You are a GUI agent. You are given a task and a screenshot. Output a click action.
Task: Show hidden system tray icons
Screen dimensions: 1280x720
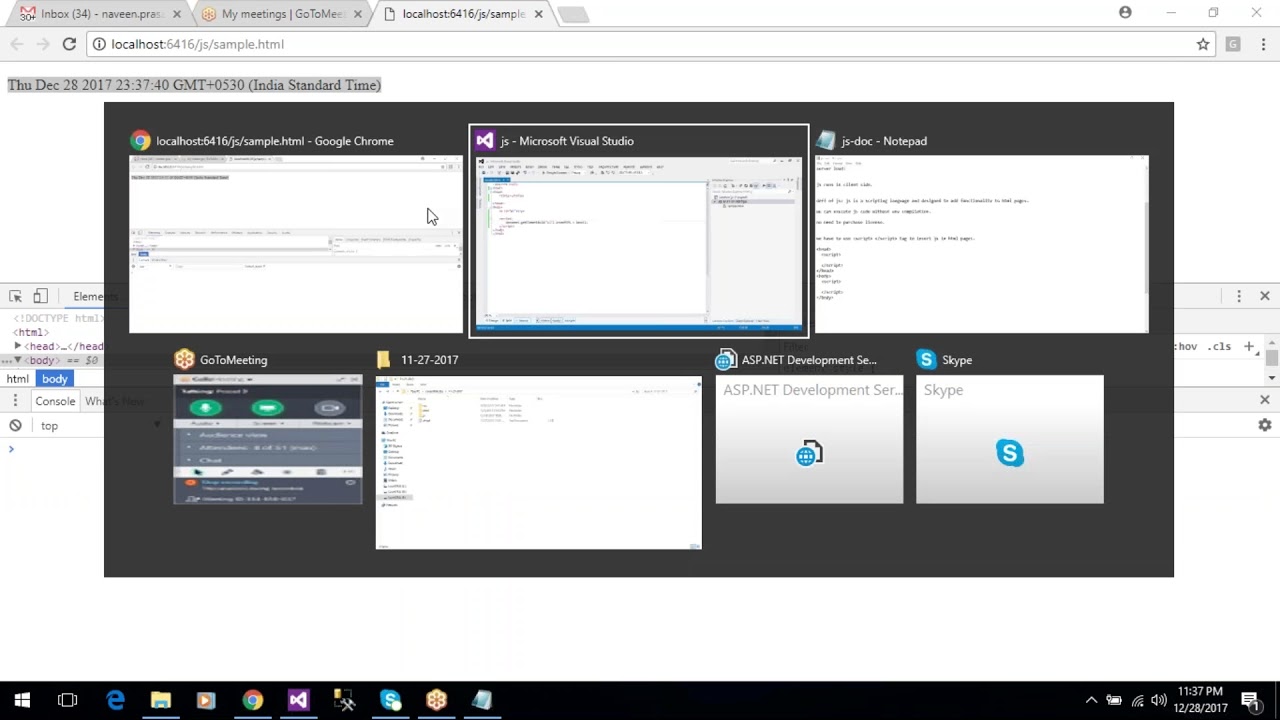(x=1091, y=700)
